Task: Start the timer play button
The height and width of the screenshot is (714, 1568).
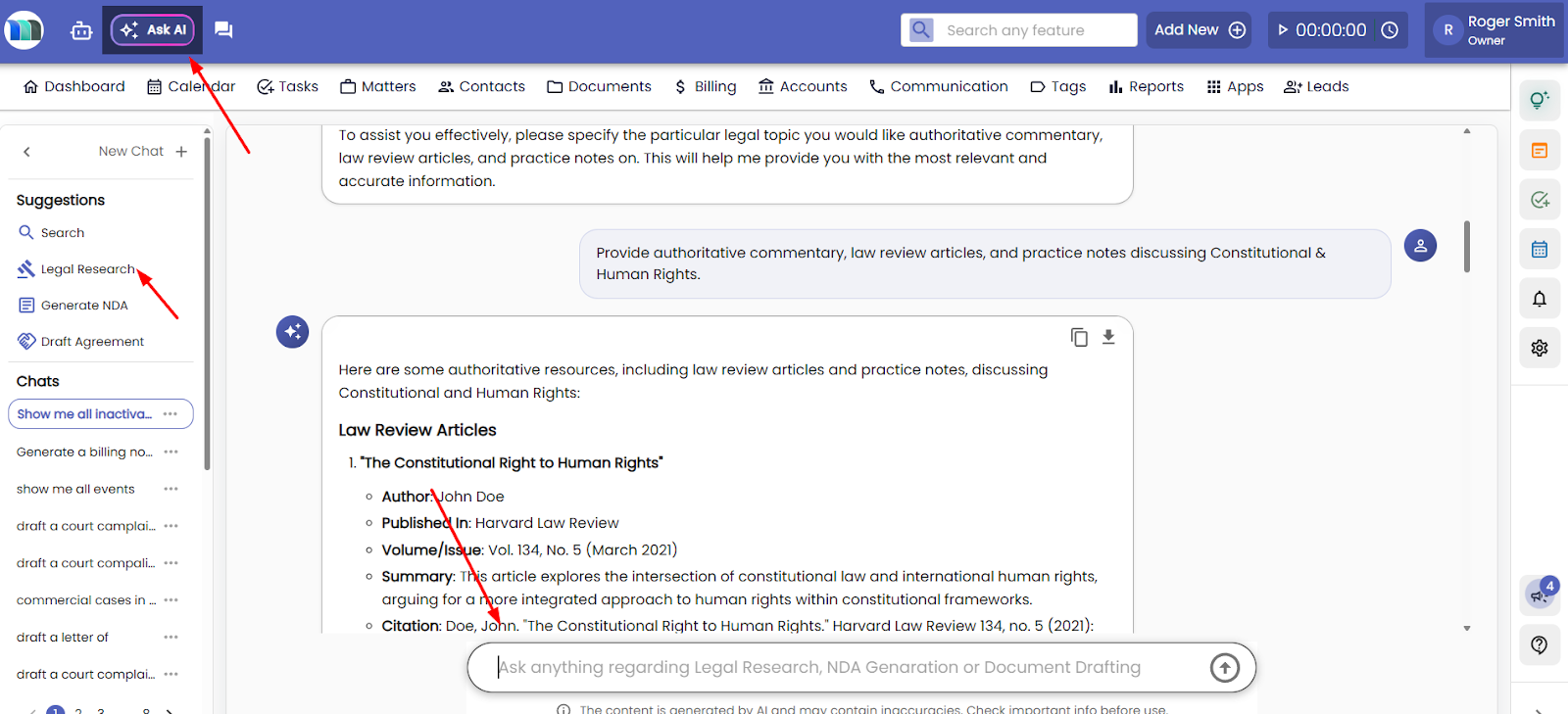Action: pos(1283,30)
